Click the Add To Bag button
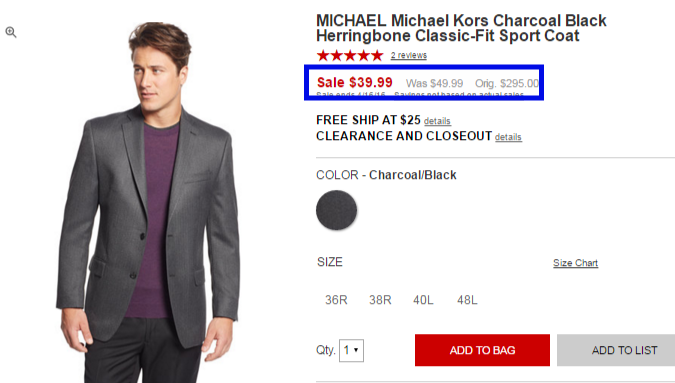Viewport: 675px width, 383px height. click(482, 350)
